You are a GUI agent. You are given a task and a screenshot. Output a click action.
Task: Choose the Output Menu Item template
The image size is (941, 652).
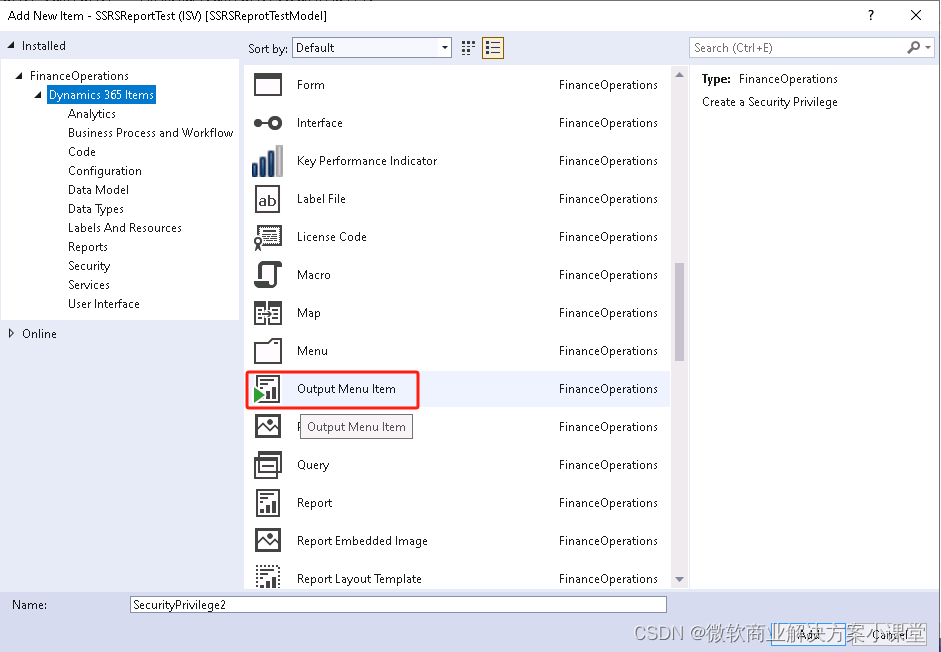pyautogui.click(x=457, y=389)
